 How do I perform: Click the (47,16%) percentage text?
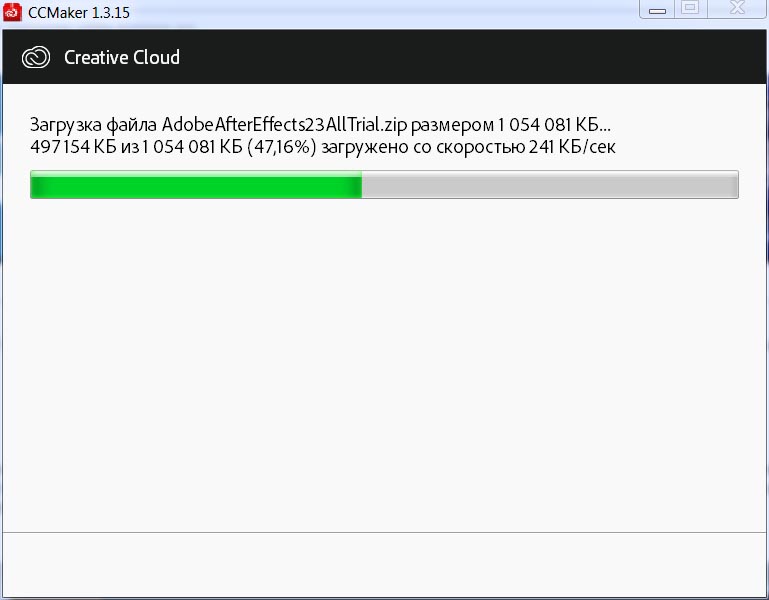282,147
